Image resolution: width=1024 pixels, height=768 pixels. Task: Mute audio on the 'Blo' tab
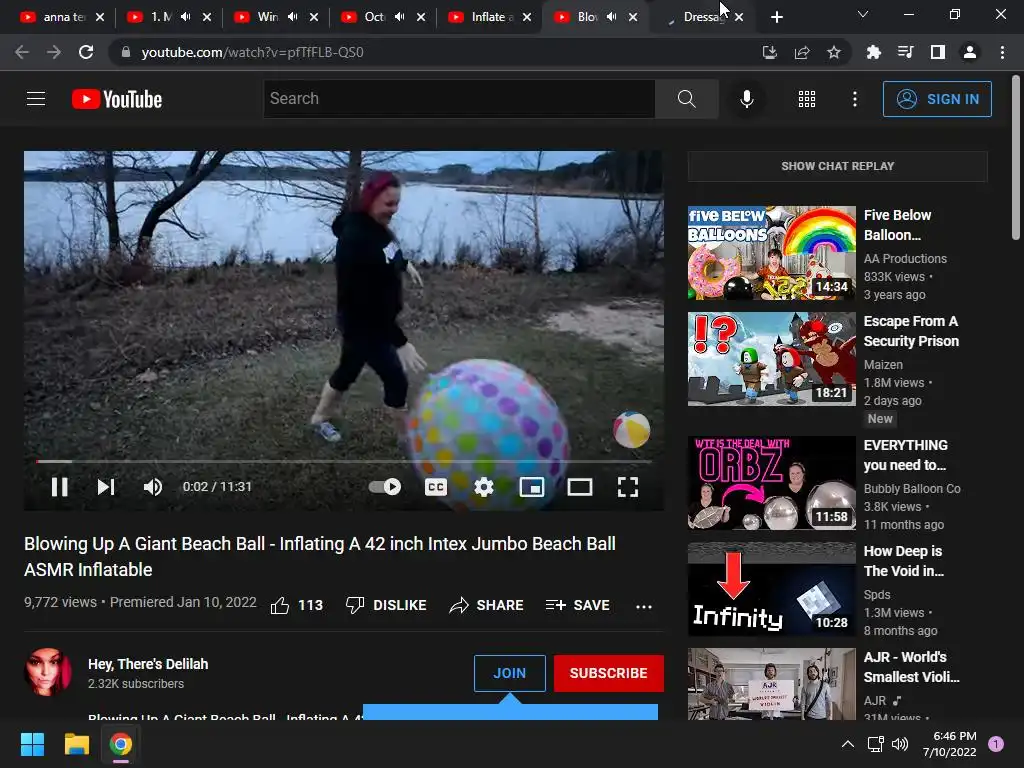(611, 17)
